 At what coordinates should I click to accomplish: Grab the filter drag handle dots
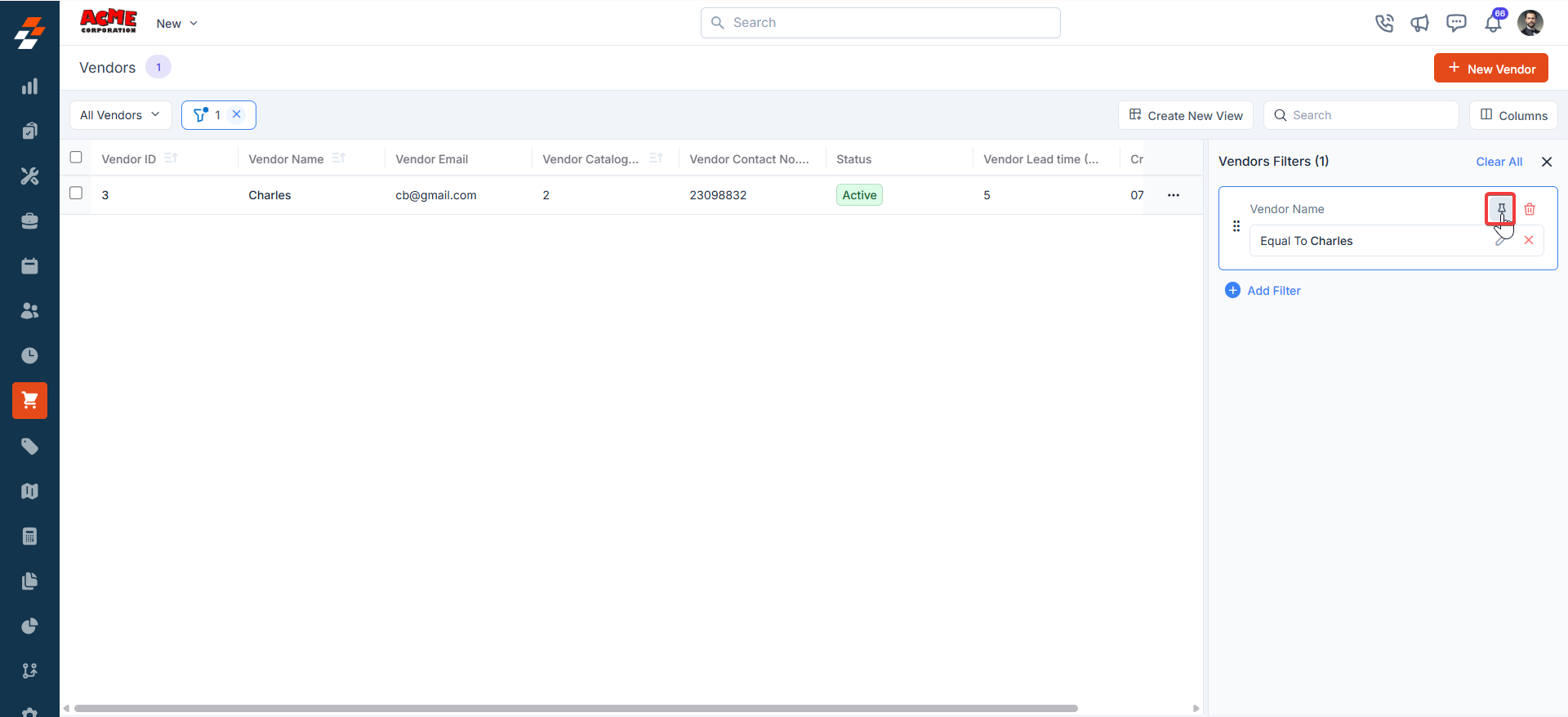1236,226
